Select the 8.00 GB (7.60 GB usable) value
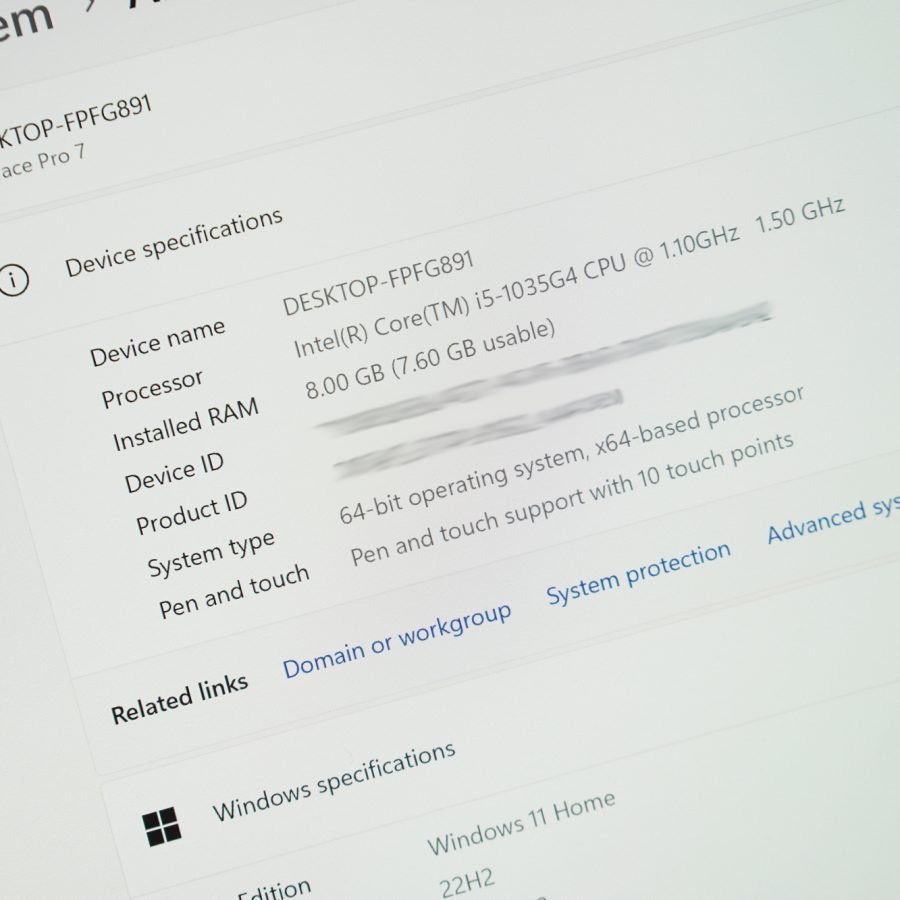The height and width of the screenshot is (900, 900). 430,359
